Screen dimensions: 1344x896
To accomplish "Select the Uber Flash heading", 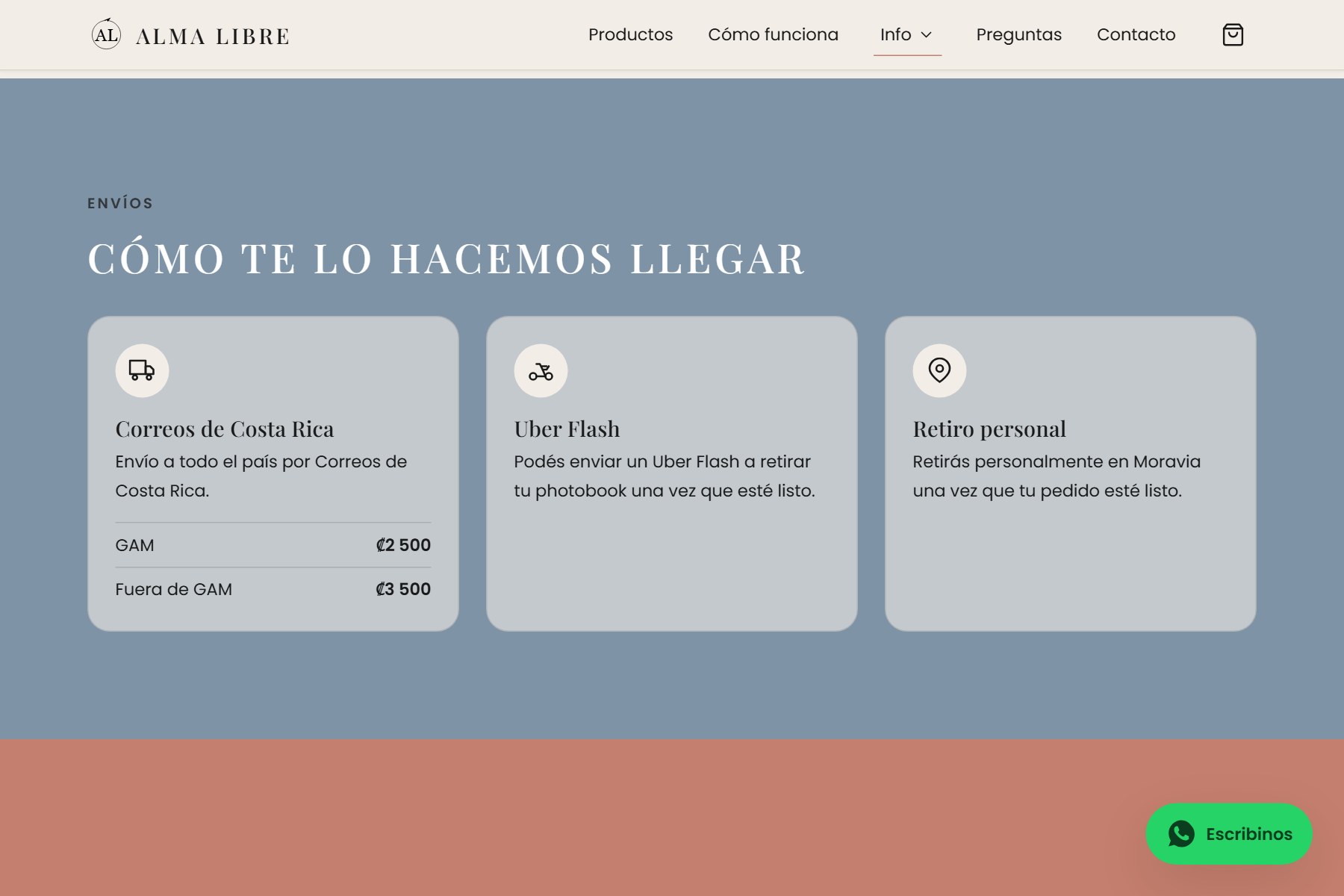I will (567, 429).
